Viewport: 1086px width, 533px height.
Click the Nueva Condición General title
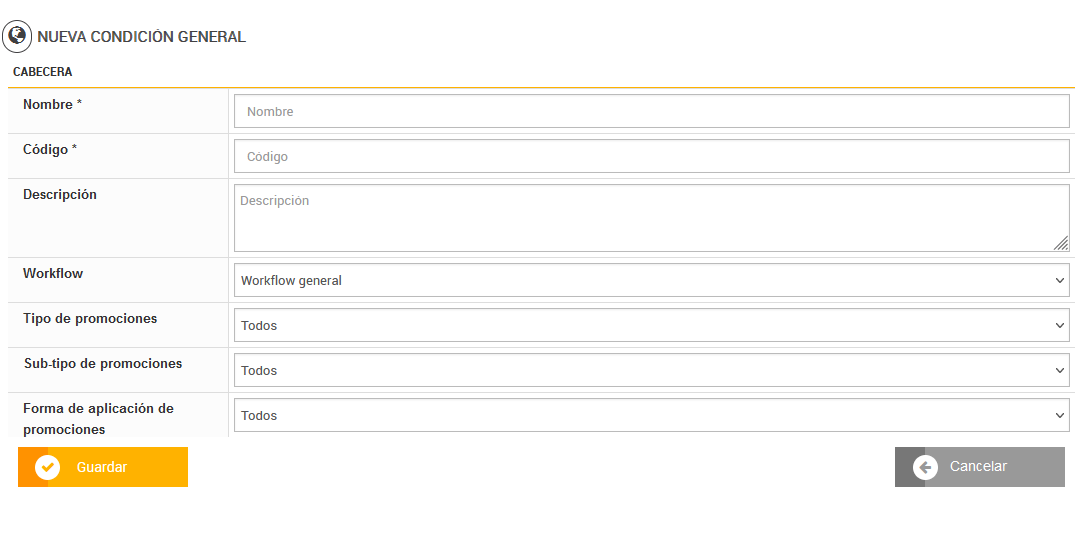tap(141, 37)
